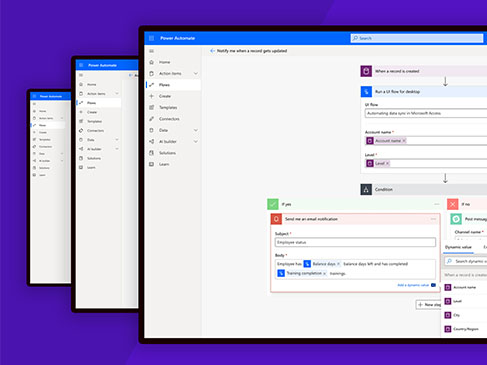This screenshot has width=487, height=365.
Task: Remove the Level token with its X
Action: [x=387, y=163]
